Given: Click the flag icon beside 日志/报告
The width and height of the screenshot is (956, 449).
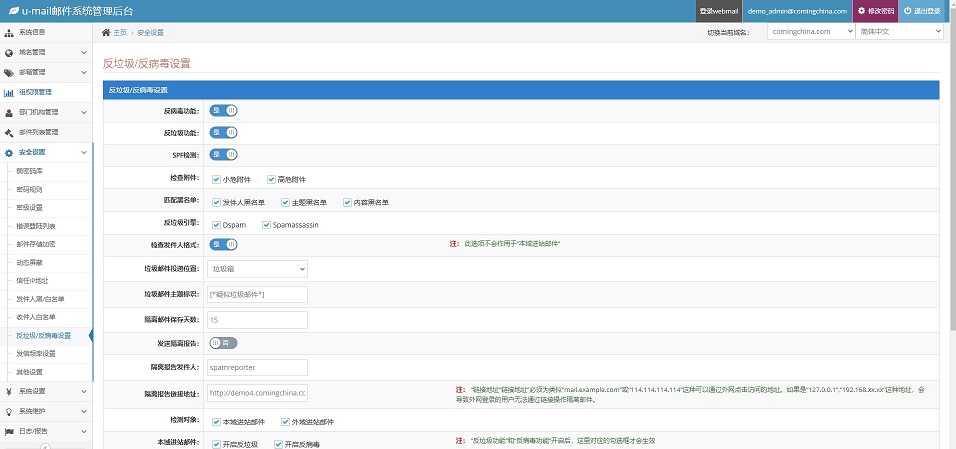Looking at the screenshot, I should point(9,431).
